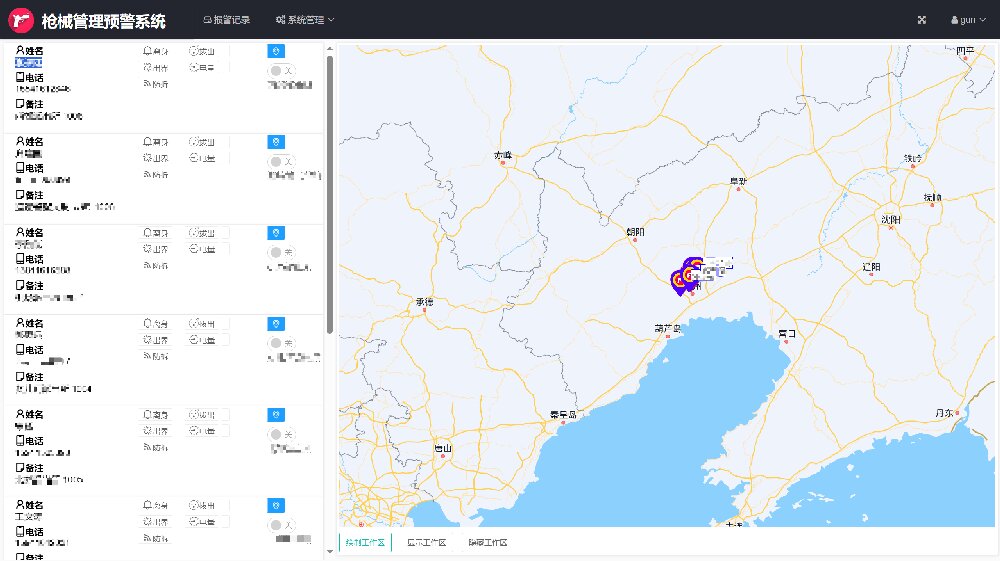The width and height of the screenshot is (1000, 562).
Task: Open the 报警记录 menu item
Action: 226,20
